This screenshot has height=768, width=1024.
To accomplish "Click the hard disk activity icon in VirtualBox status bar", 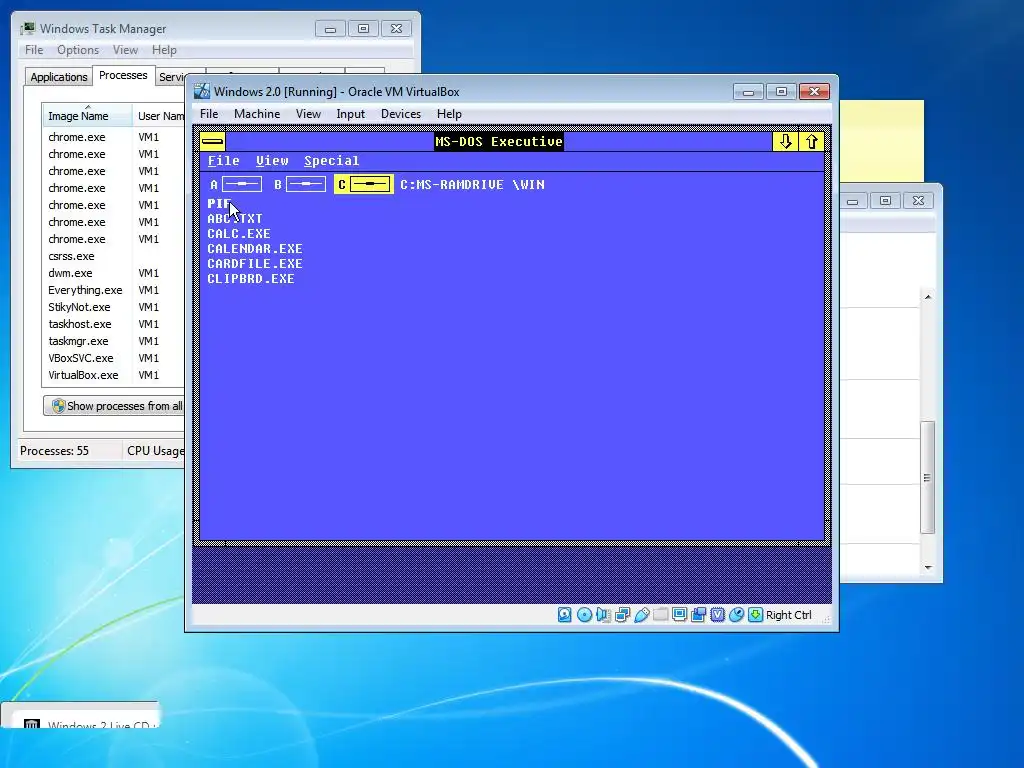I will pyautogui.click(x=565, y=615).
